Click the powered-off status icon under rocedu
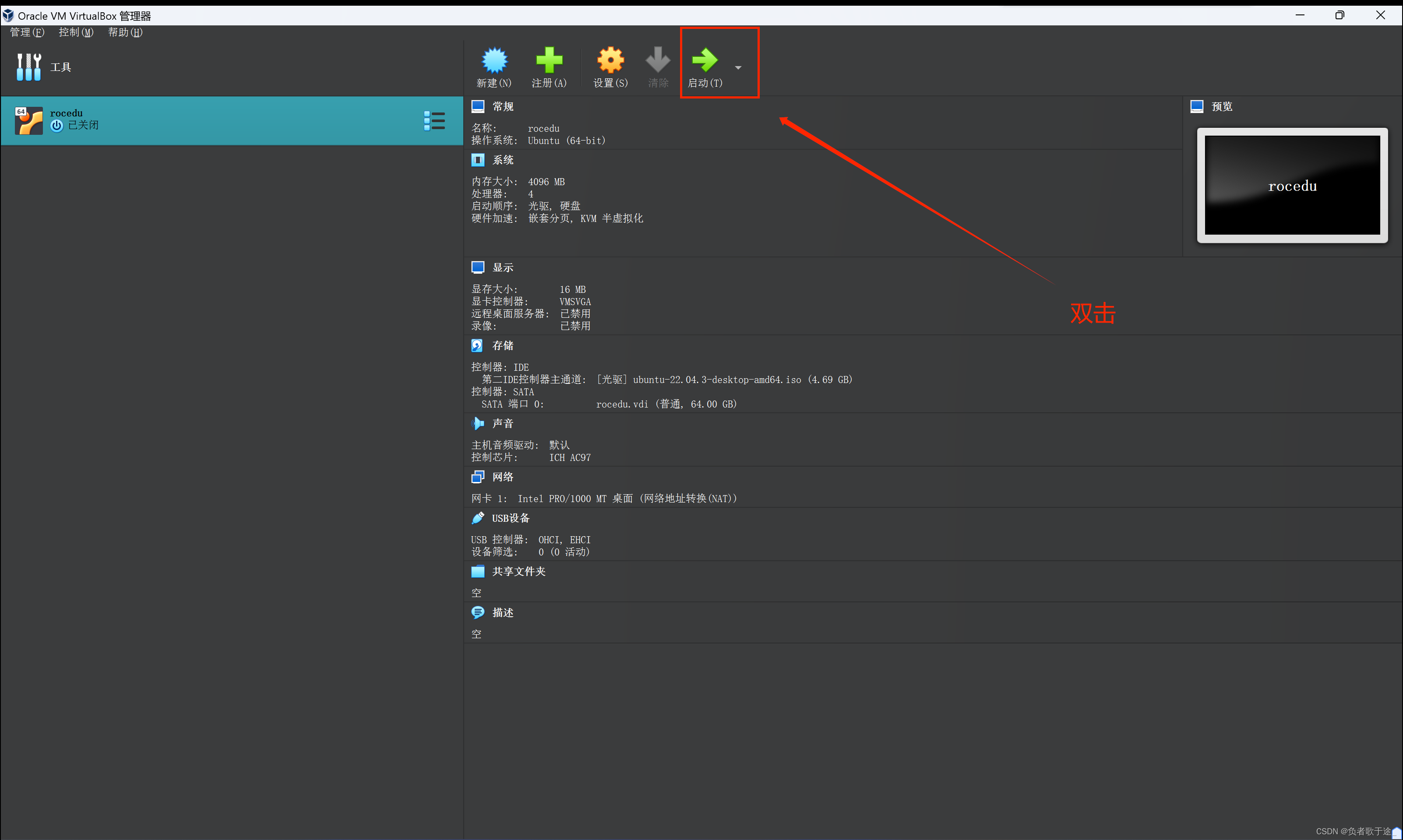The height and width of the screenshot is (840, 1403). 56,126
